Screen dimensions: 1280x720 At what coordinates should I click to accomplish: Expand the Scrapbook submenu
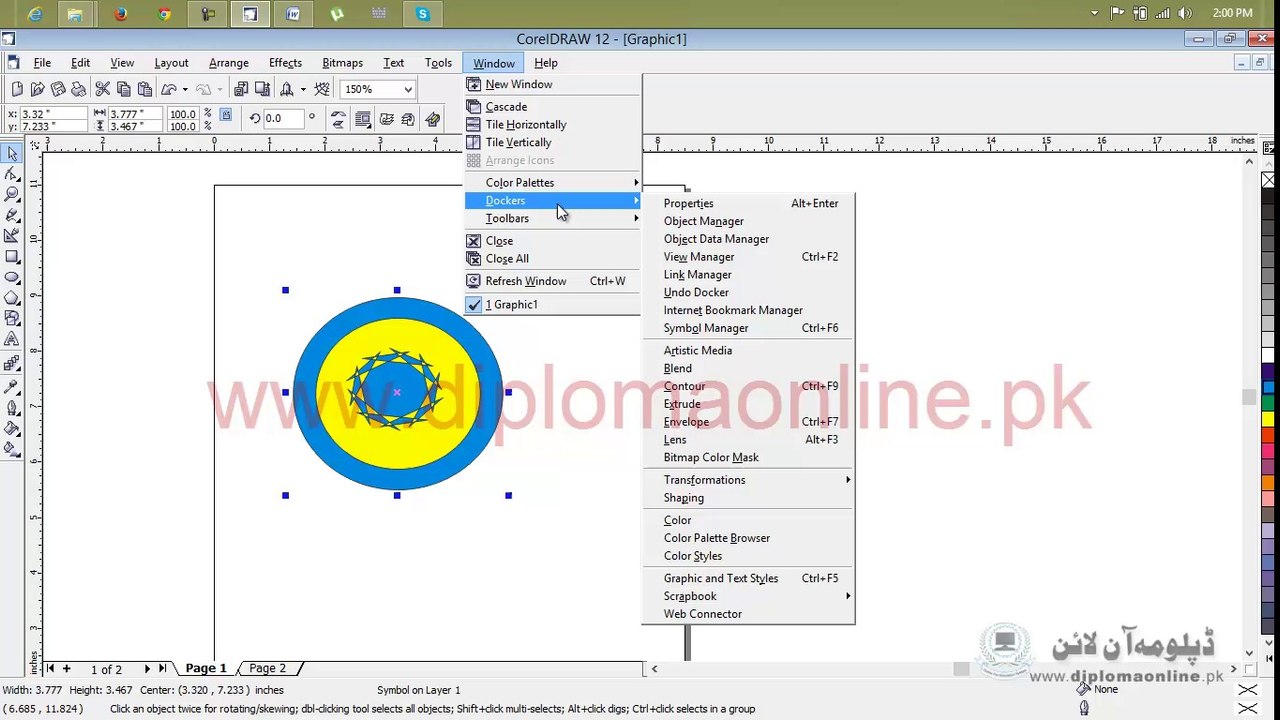748,596
